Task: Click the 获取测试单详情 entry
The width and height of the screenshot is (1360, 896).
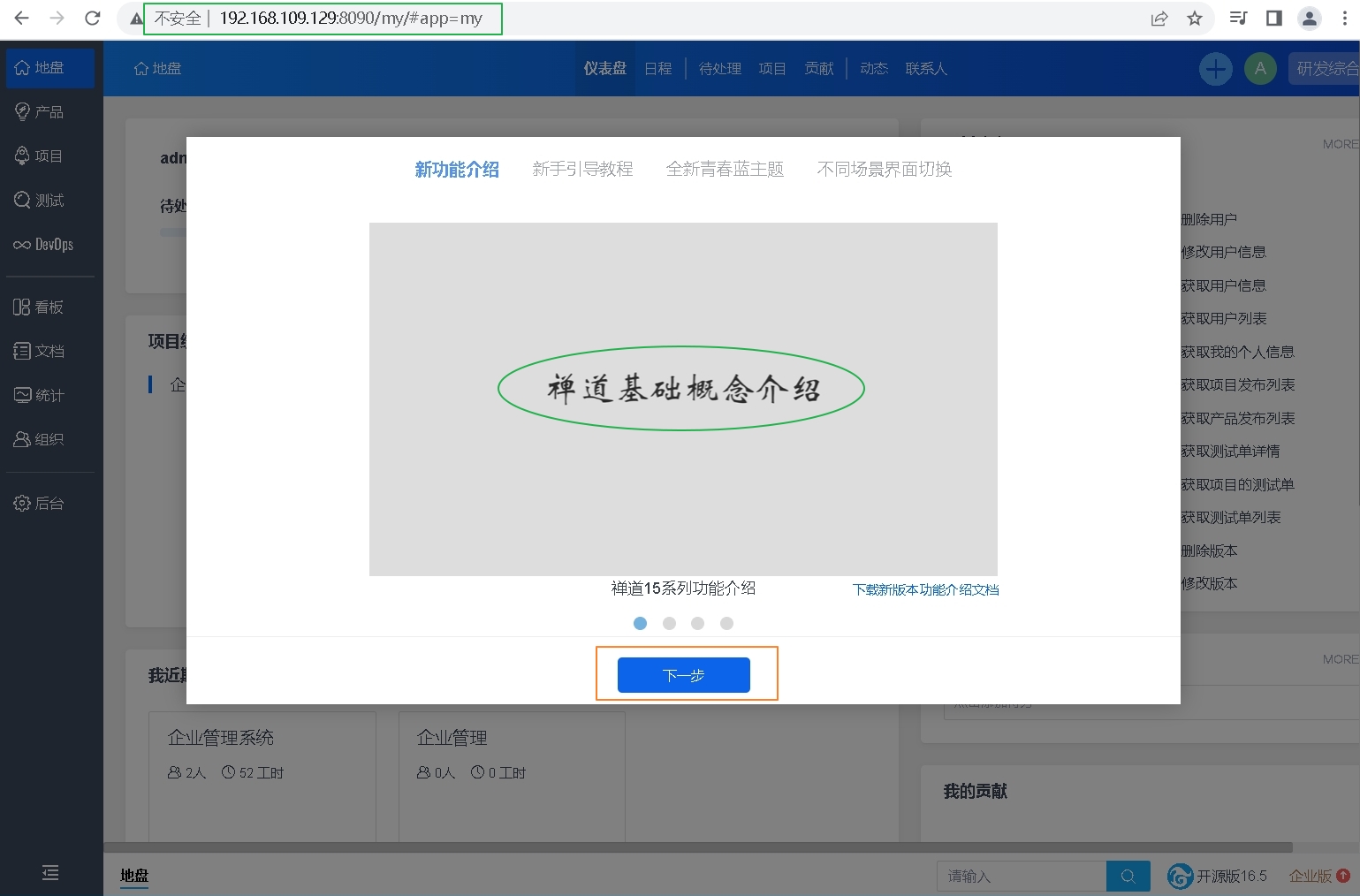Action: click(1230, 452)
